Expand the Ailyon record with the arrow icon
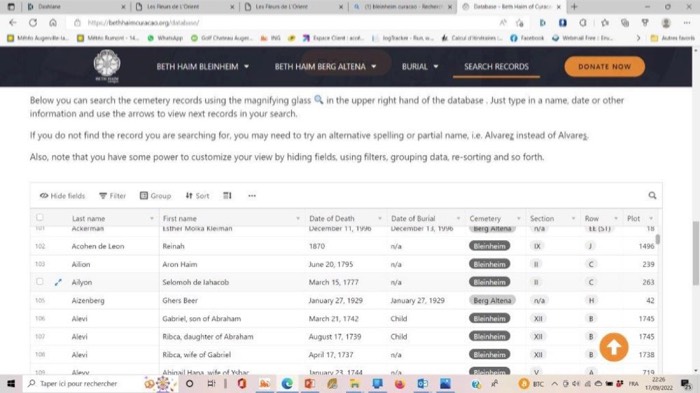The width and height of the screenshot is (700, 393). pos(58,282)
